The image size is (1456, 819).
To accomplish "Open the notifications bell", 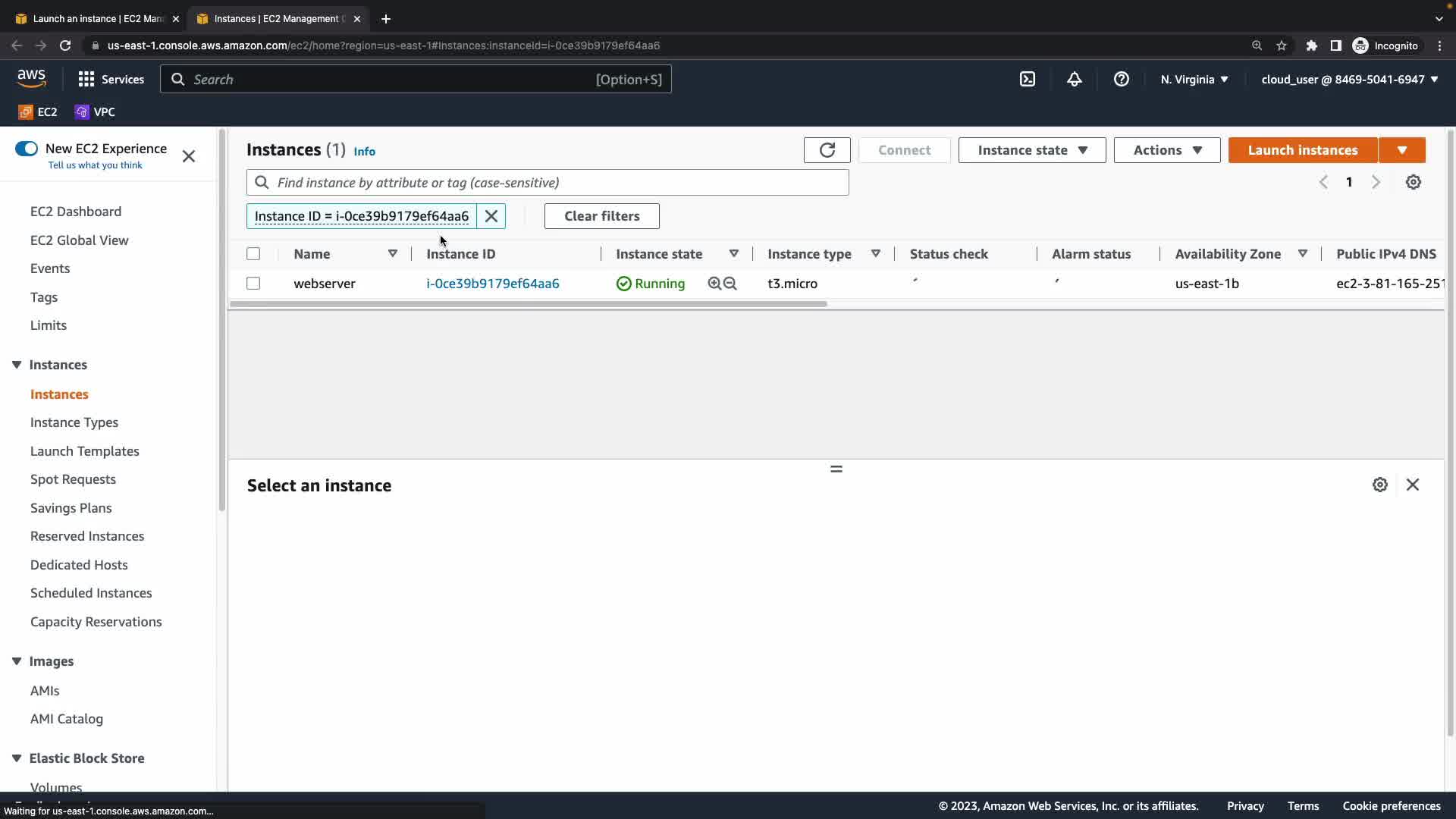I will pos(1075,79).
